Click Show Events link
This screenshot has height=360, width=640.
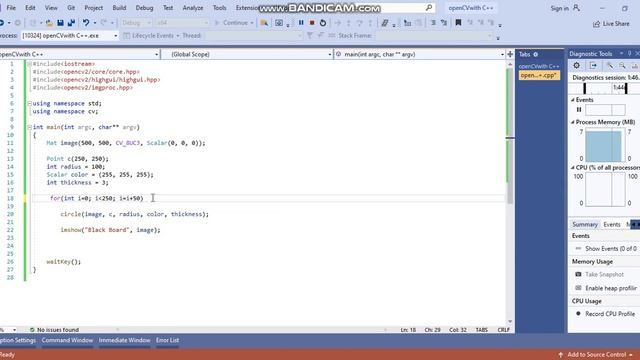pyautogui.click(x=611, y=249)
